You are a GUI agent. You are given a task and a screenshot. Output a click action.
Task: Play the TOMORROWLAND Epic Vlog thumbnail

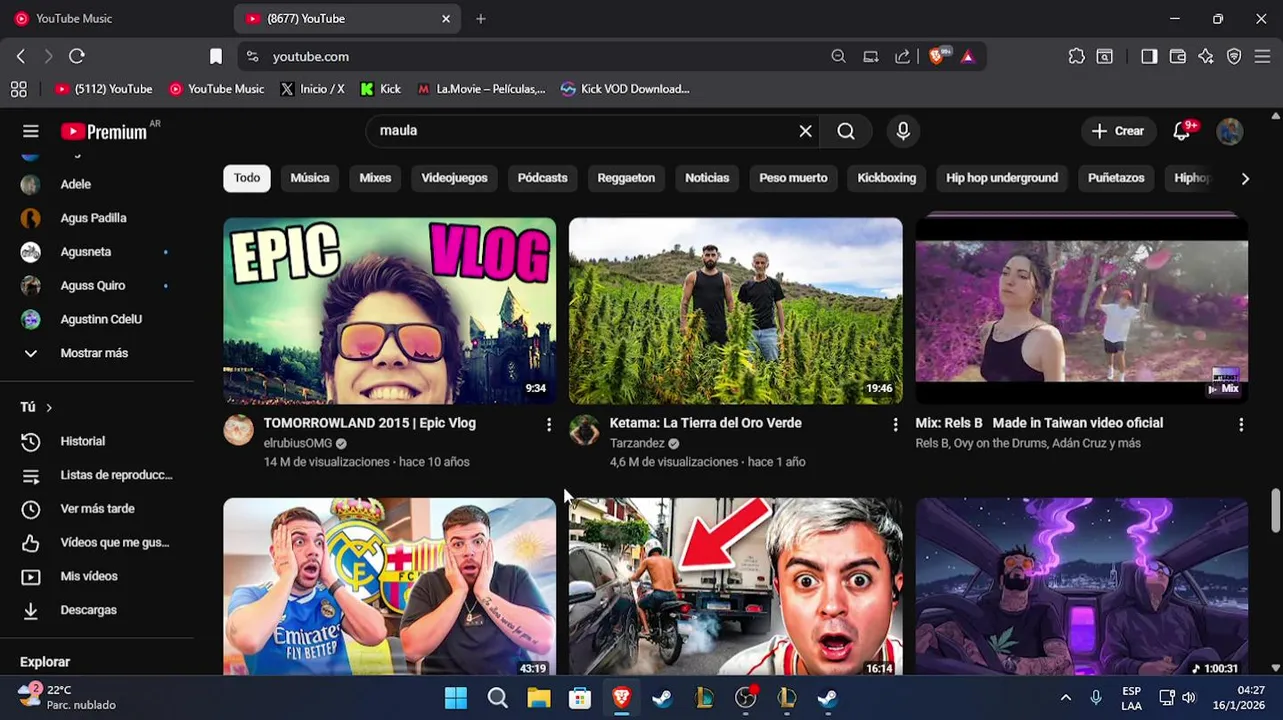coord(389,311)
